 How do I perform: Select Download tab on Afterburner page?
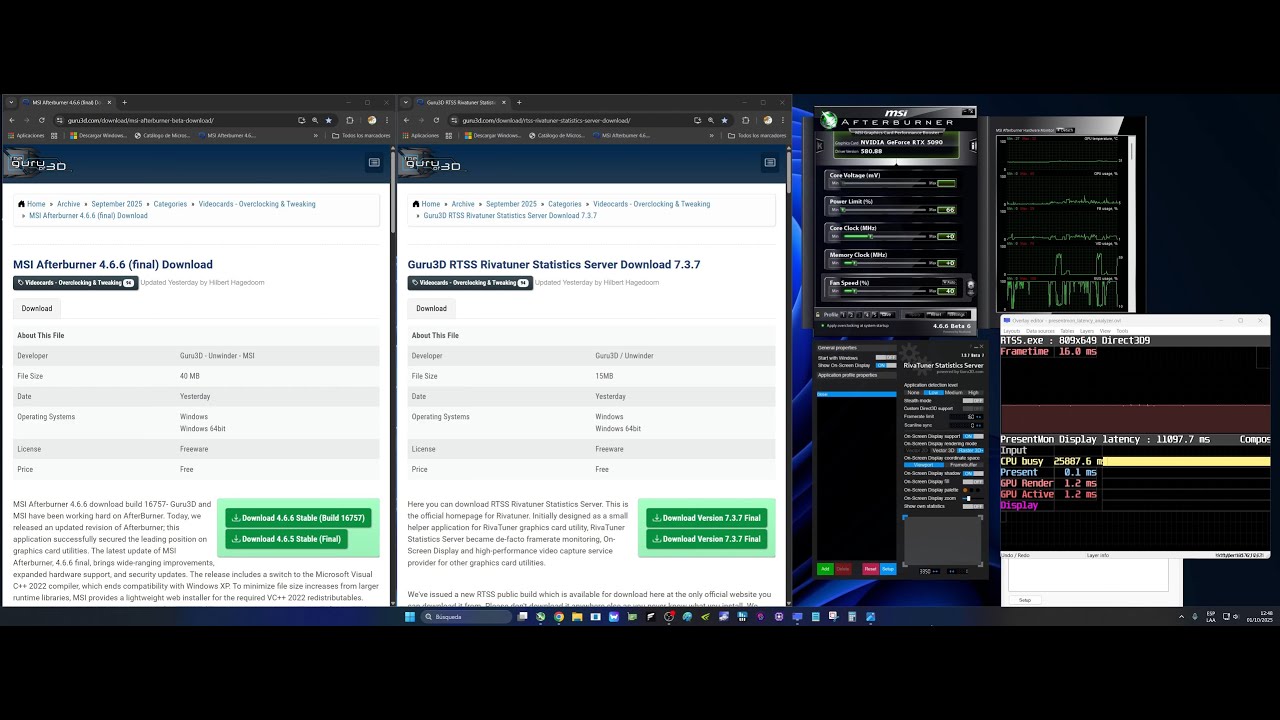(x=37, y=308)
